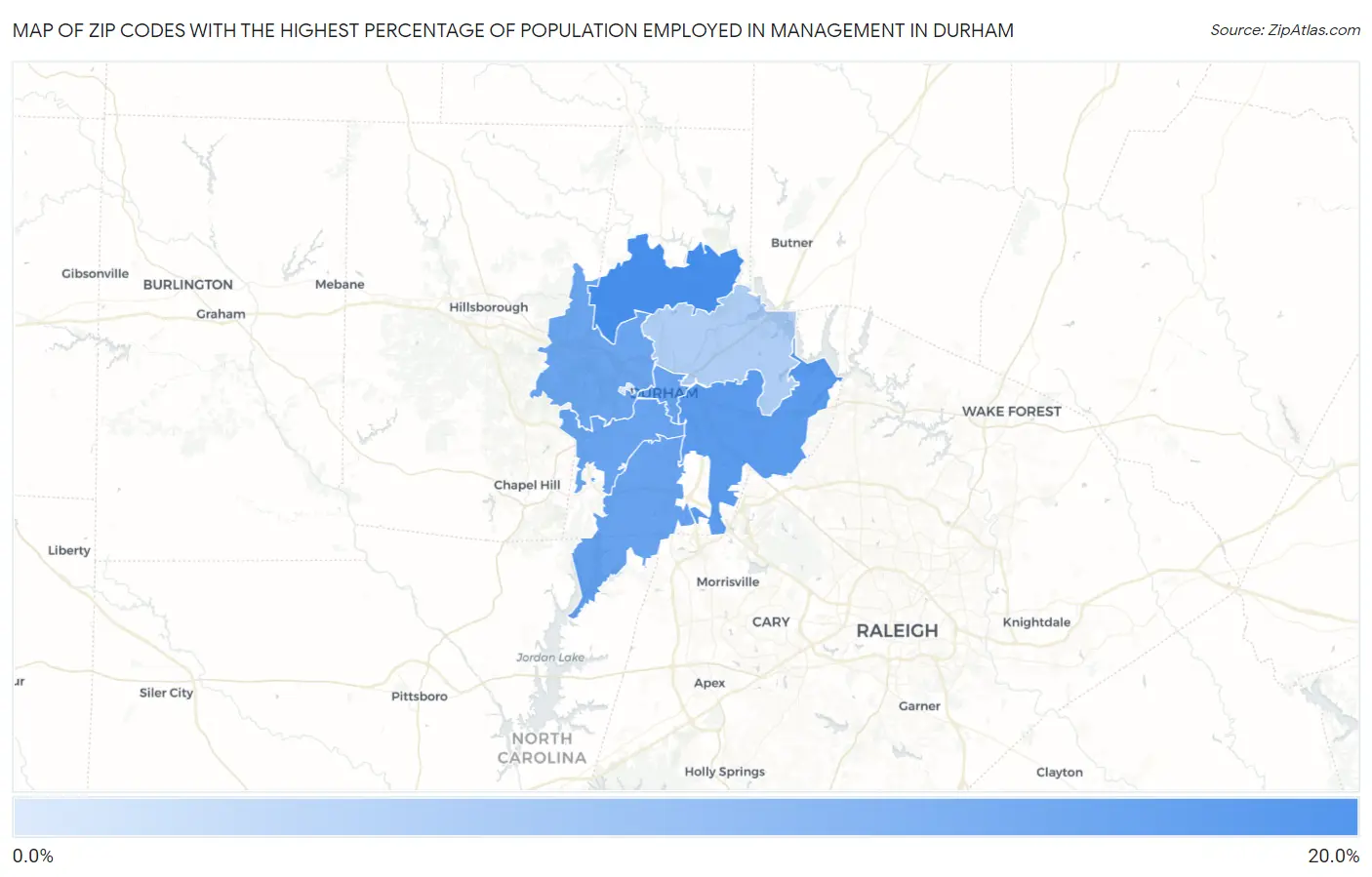
Task: Click the Graham map label
Action: [x=221, y=314]
